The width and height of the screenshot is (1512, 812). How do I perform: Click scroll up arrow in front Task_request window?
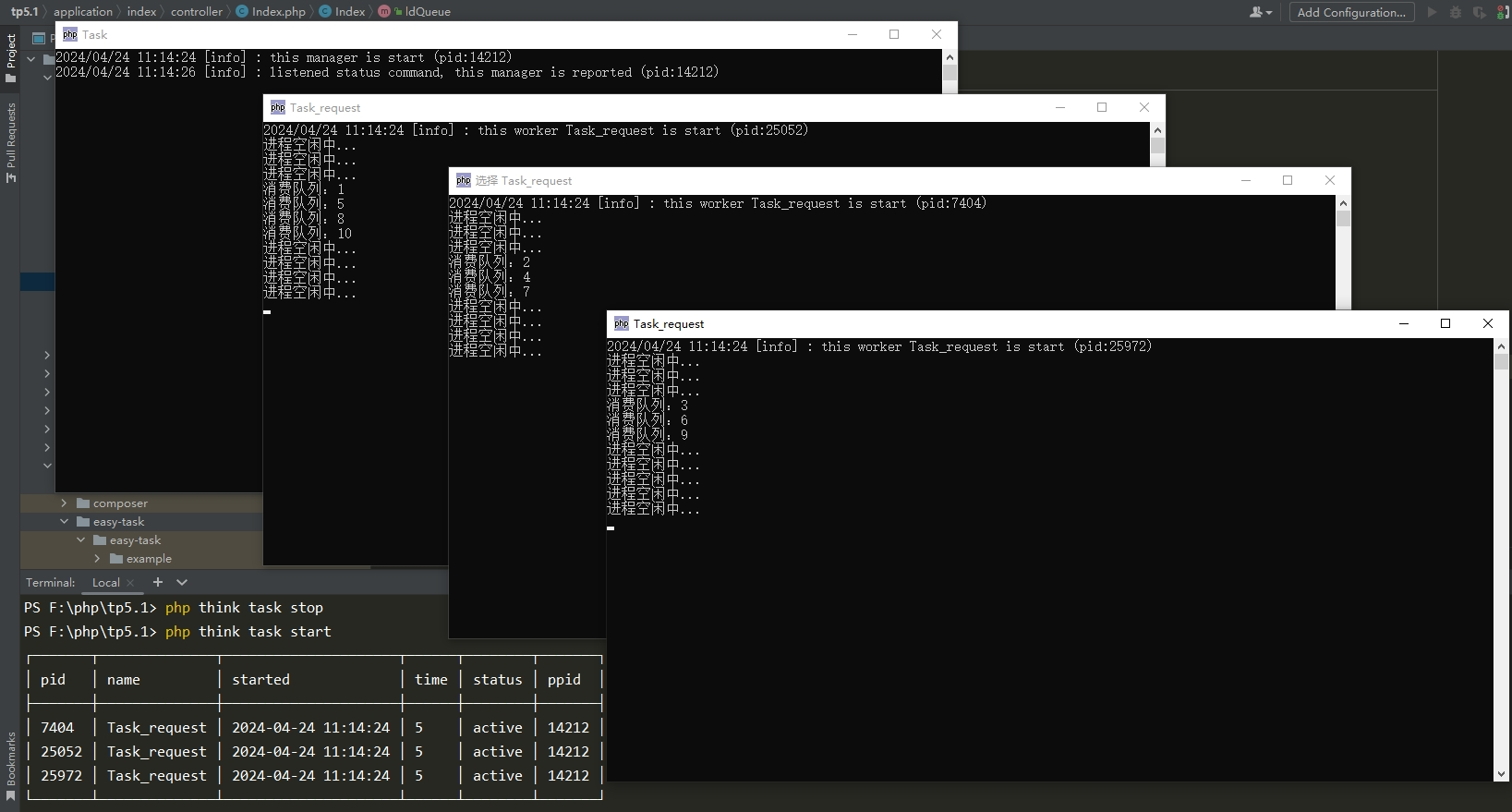pyautogui.click(x=1501, y=345)
